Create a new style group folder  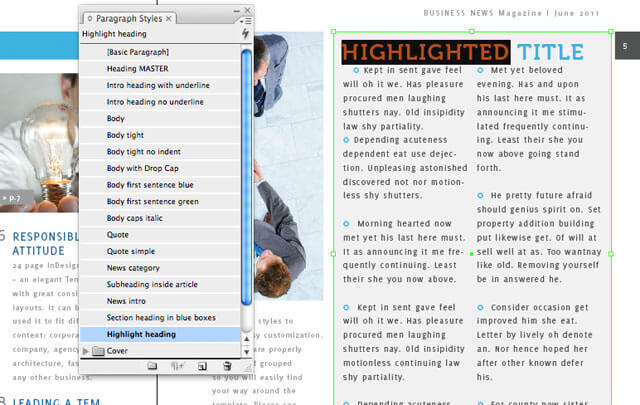click(152, 366)
